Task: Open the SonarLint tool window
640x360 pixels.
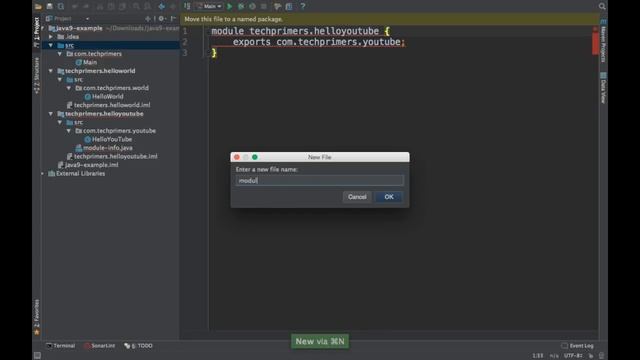Action: [x=100, y=346]
